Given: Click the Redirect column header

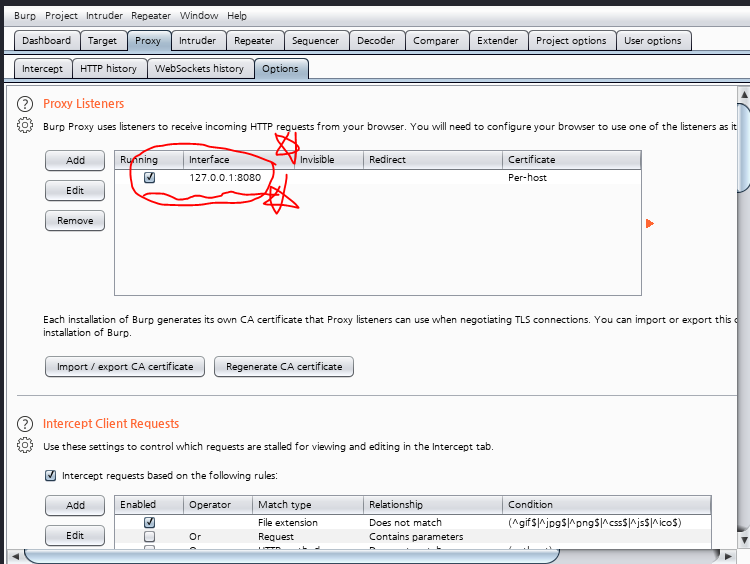Looking at the screenshot, I should [x=433, y=160].
